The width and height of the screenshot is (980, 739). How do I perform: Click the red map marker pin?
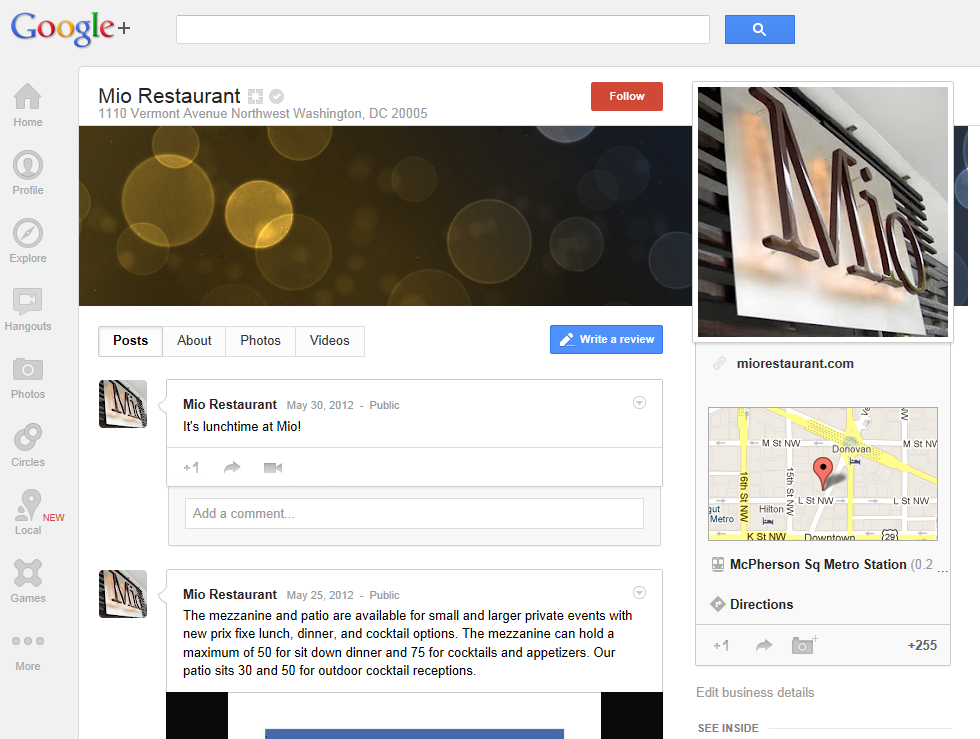823,473
